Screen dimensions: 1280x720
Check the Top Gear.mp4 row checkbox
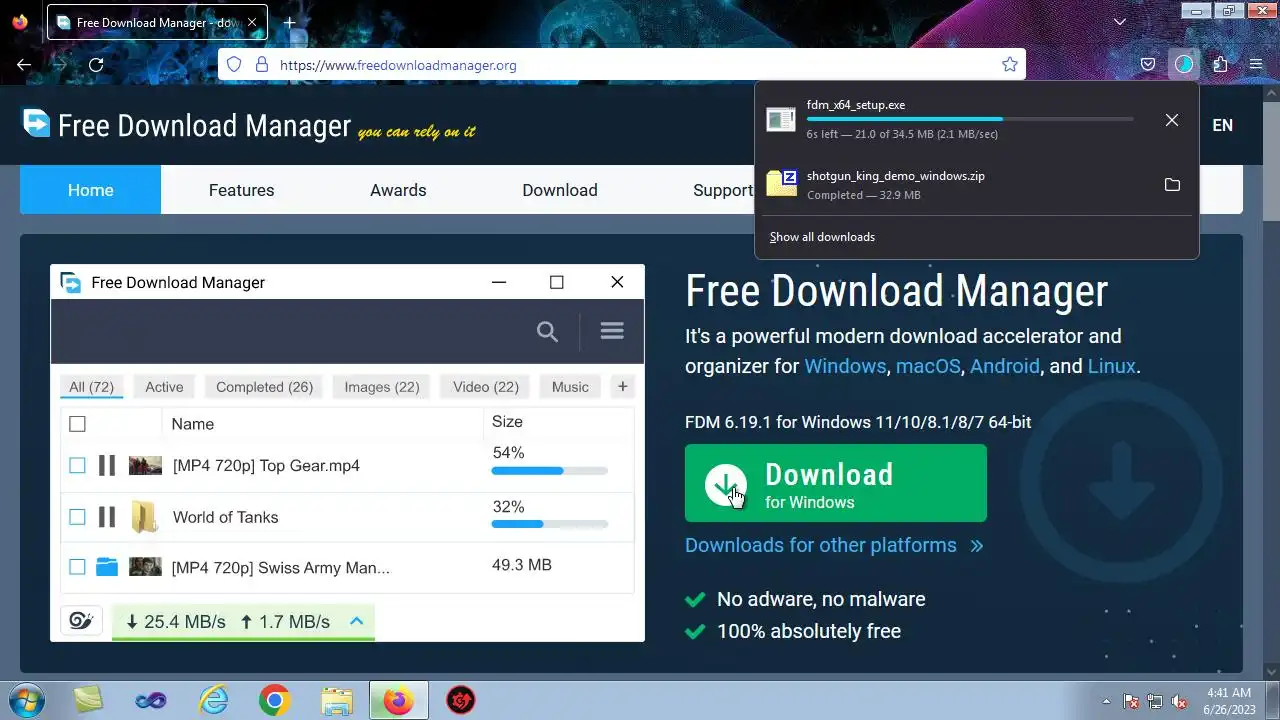point(77,465)
